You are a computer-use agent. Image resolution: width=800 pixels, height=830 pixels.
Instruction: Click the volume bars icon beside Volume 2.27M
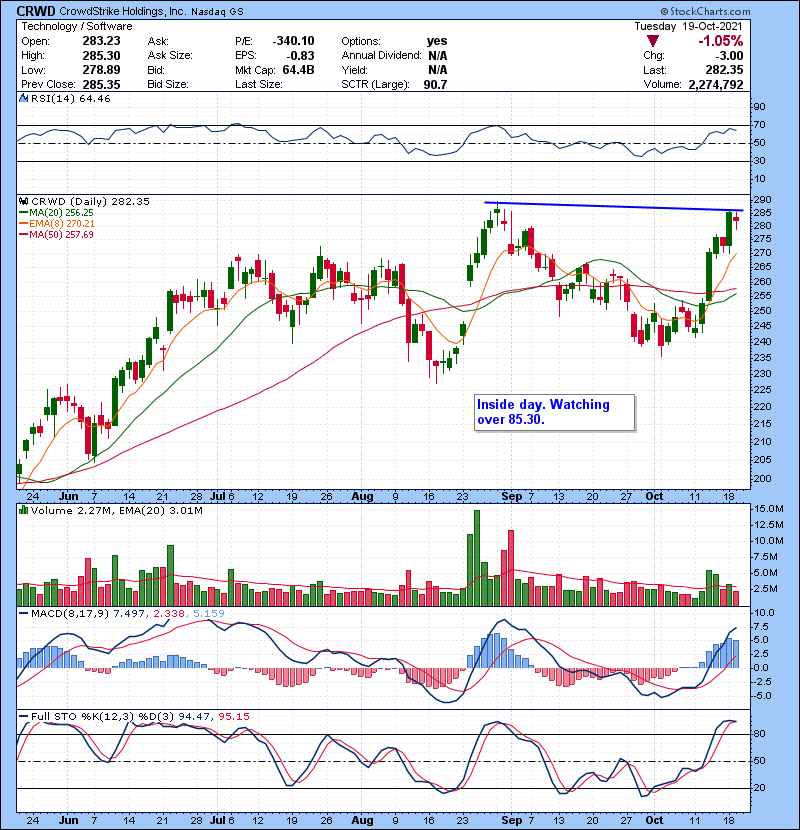tap(23, 510)
